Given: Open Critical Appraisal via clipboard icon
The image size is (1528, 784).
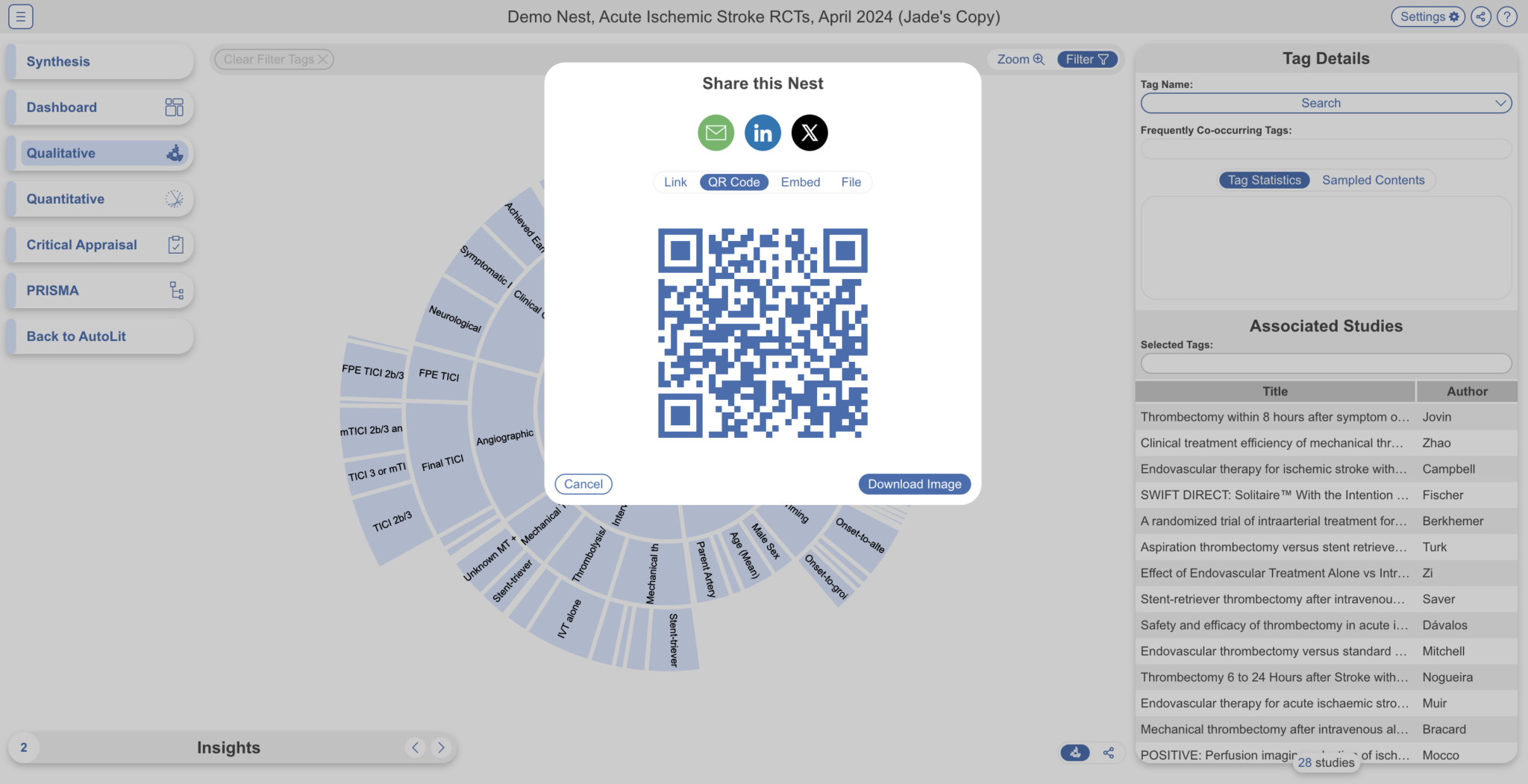Looking at the screenshot, I should coord(175,244).
